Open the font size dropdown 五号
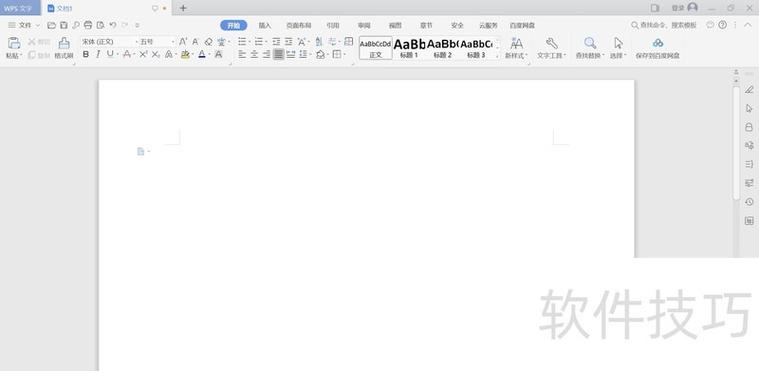759x371 pixels. pos(157,42)
